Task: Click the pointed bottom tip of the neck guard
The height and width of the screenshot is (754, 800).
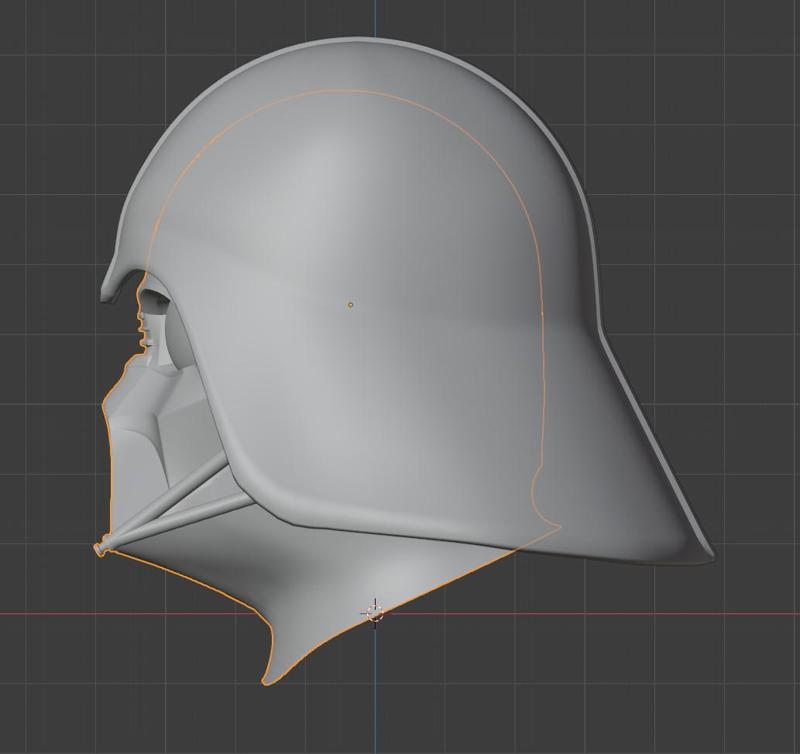Action: click(269, 679)
